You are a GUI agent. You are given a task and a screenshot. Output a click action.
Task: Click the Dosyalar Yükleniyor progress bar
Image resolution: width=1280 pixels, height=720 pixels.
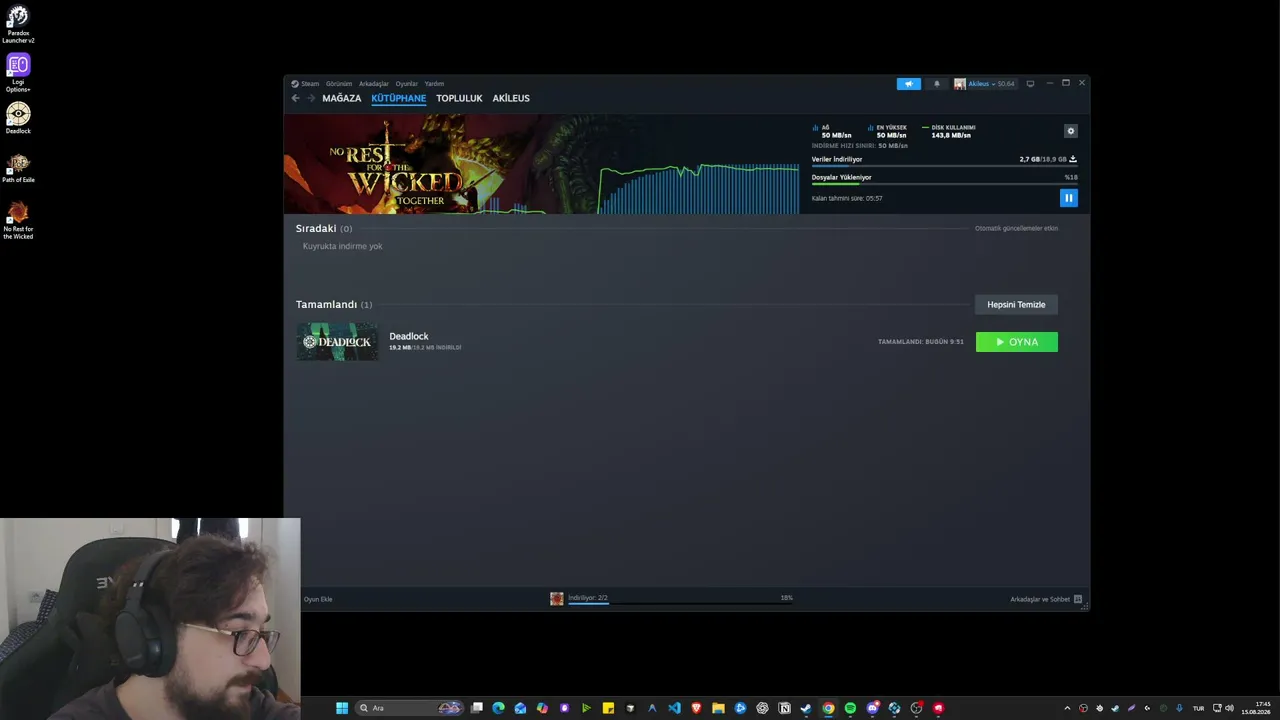pyautogui.click(x=944, y=184)
